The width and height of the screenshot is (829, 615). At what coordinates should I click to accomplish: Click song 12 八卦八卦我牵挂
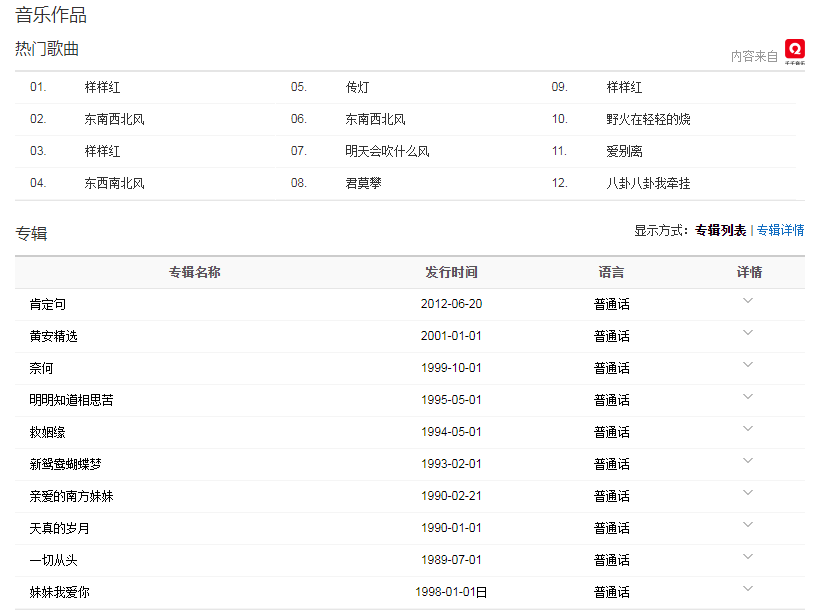pos(648,183)
